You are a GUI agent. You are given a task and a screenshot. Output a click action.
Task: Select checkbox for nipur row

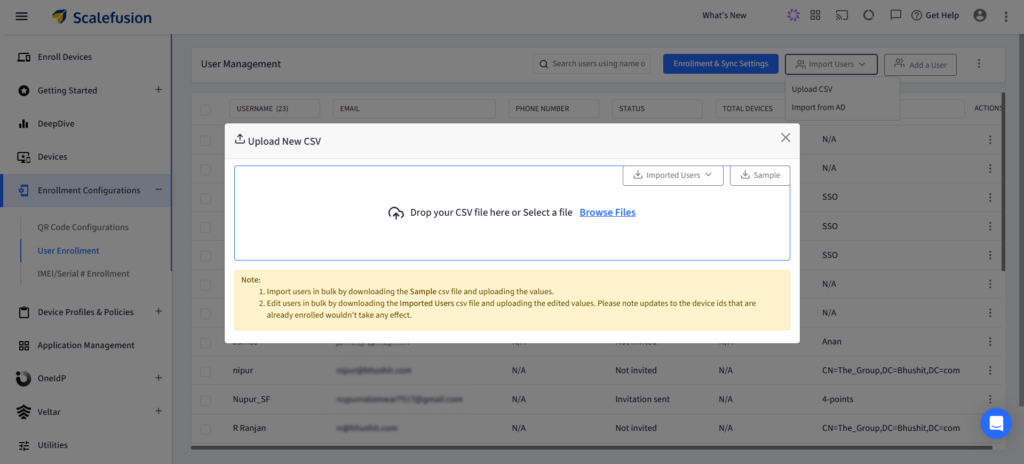tap(205, 371)
